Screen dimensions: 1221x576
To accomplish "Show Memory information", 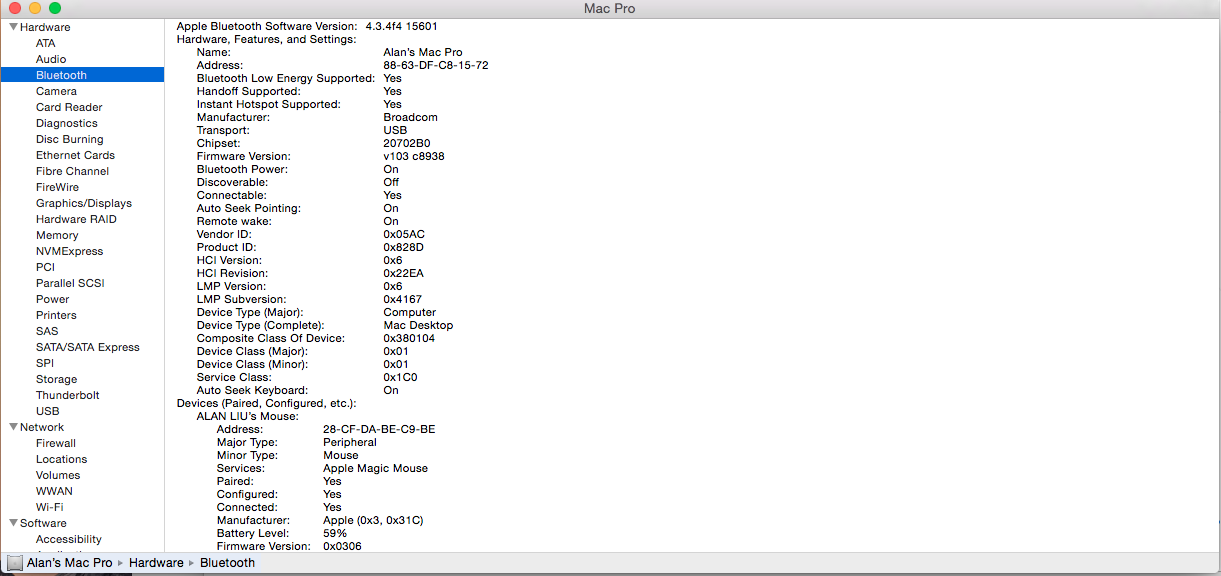I will (x=57, y=235).
